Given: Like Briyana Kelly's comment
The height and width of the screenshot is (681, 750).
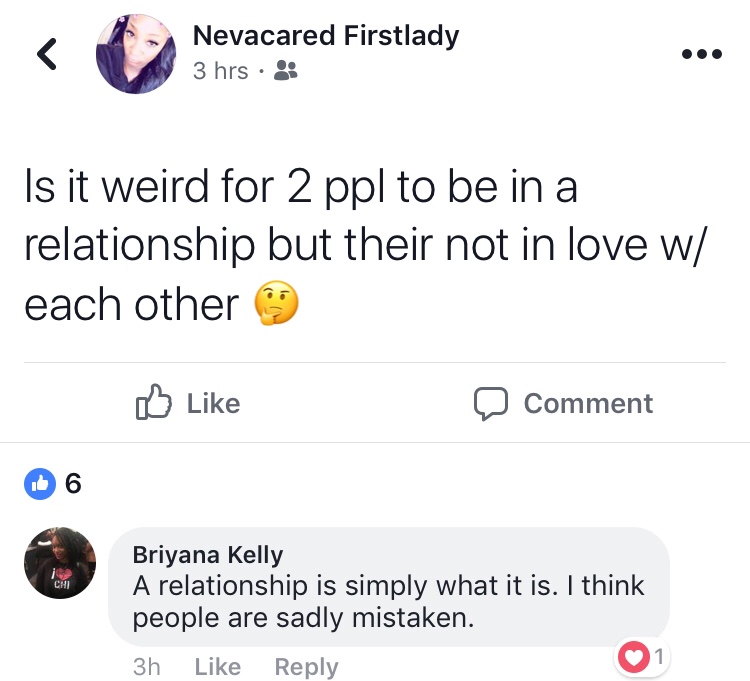Looking at the screenshot, I should tap(215, 666).
